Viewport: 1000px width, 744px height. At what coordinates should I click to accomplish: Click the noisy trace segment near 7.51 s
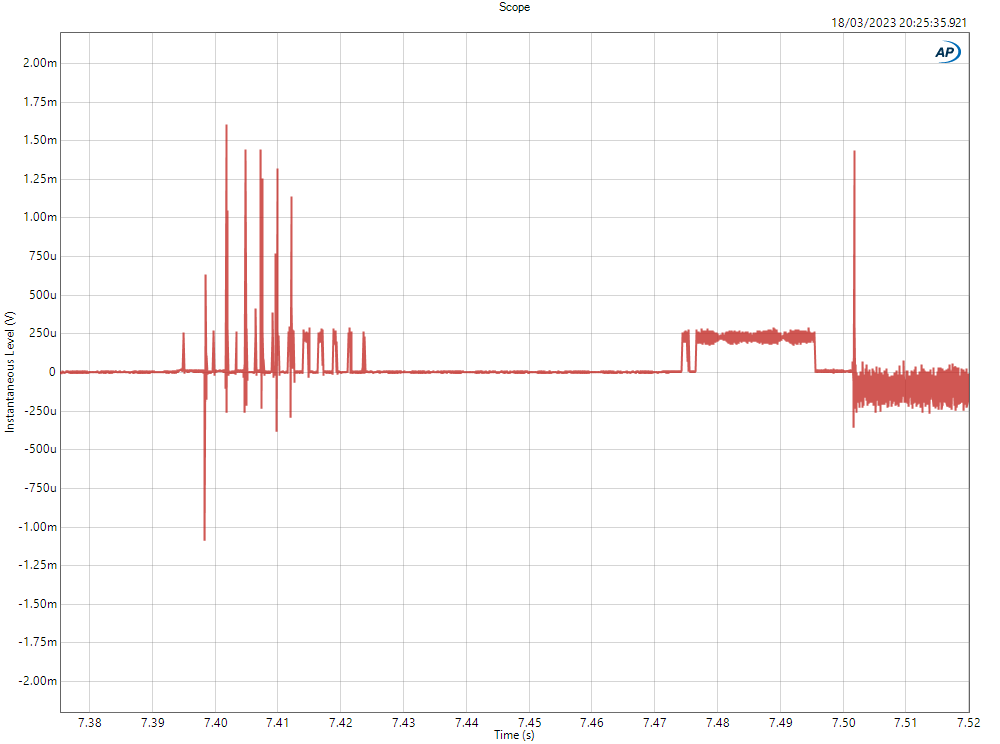click(905, 387)
